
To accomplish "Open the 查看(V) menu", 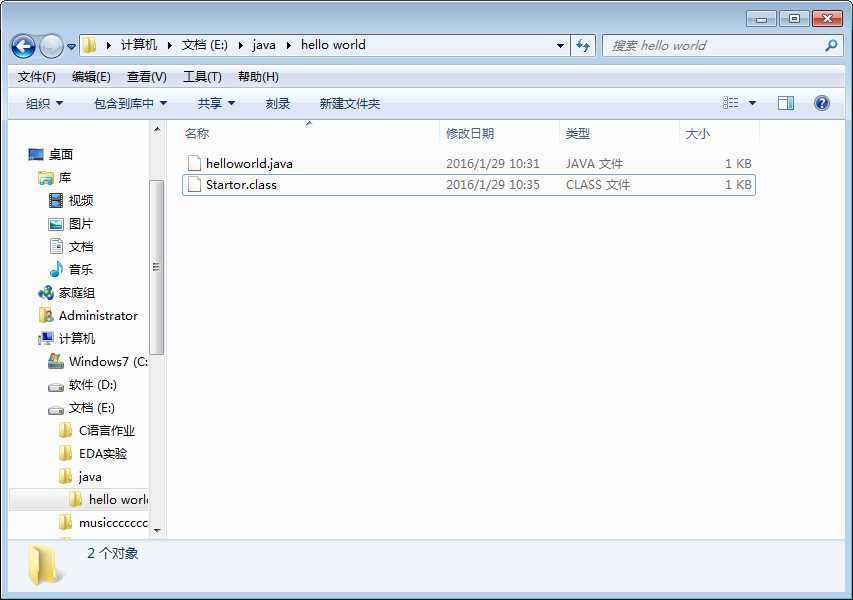I will 146,77.
